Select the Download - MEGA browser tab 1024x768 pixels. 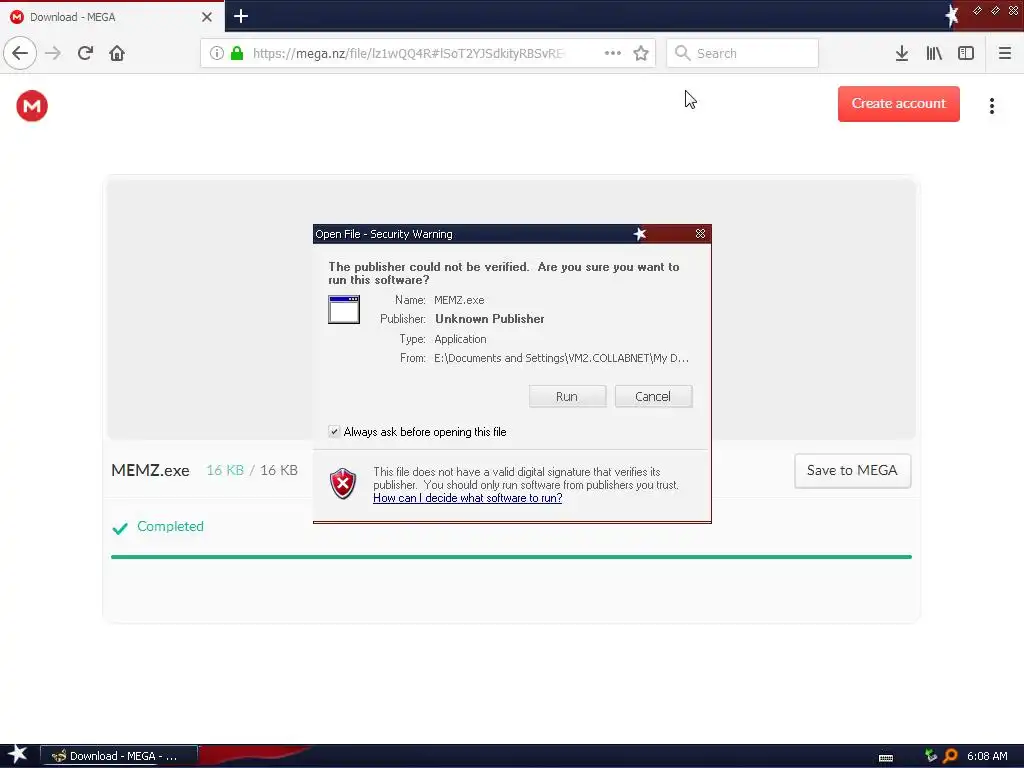112,16
